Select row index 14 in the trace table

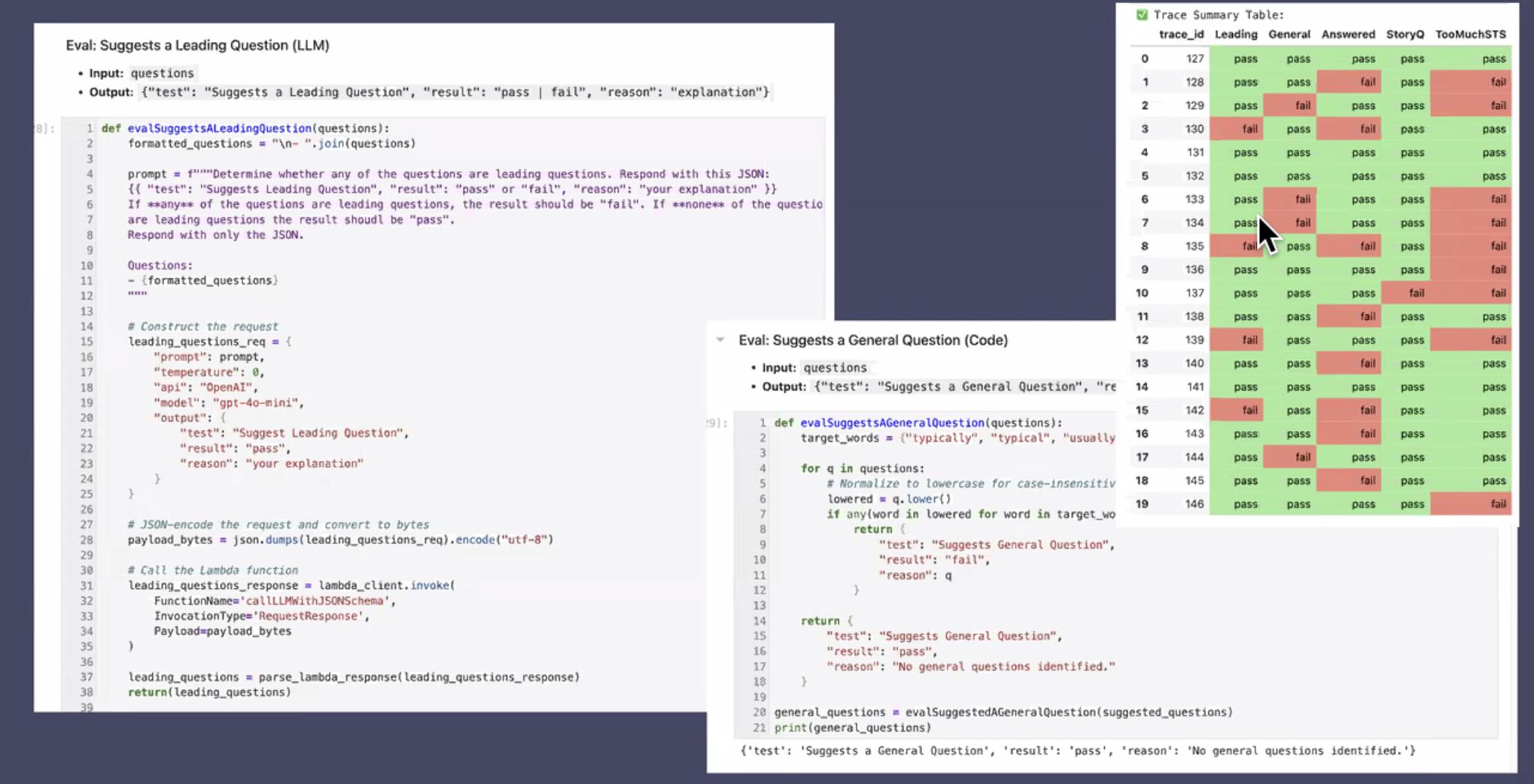coord(1142,387)
